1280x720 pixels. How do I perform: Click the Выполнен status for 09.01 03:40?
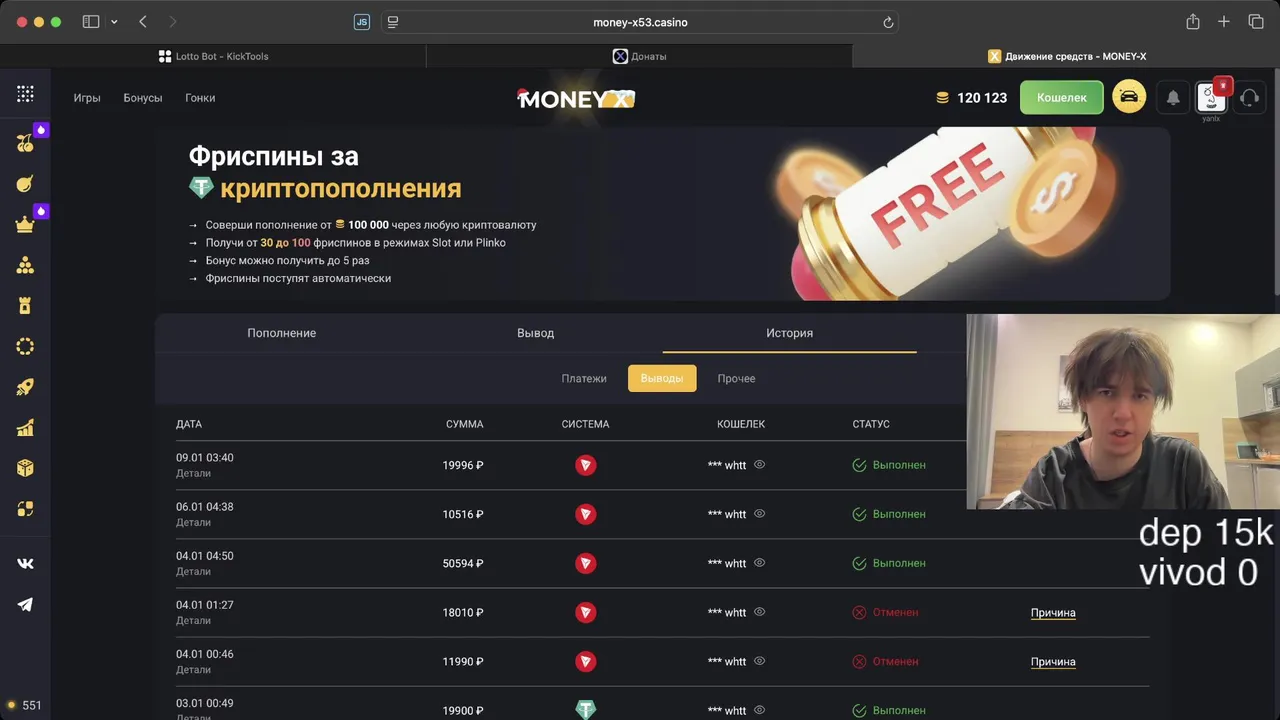(889, 465)
